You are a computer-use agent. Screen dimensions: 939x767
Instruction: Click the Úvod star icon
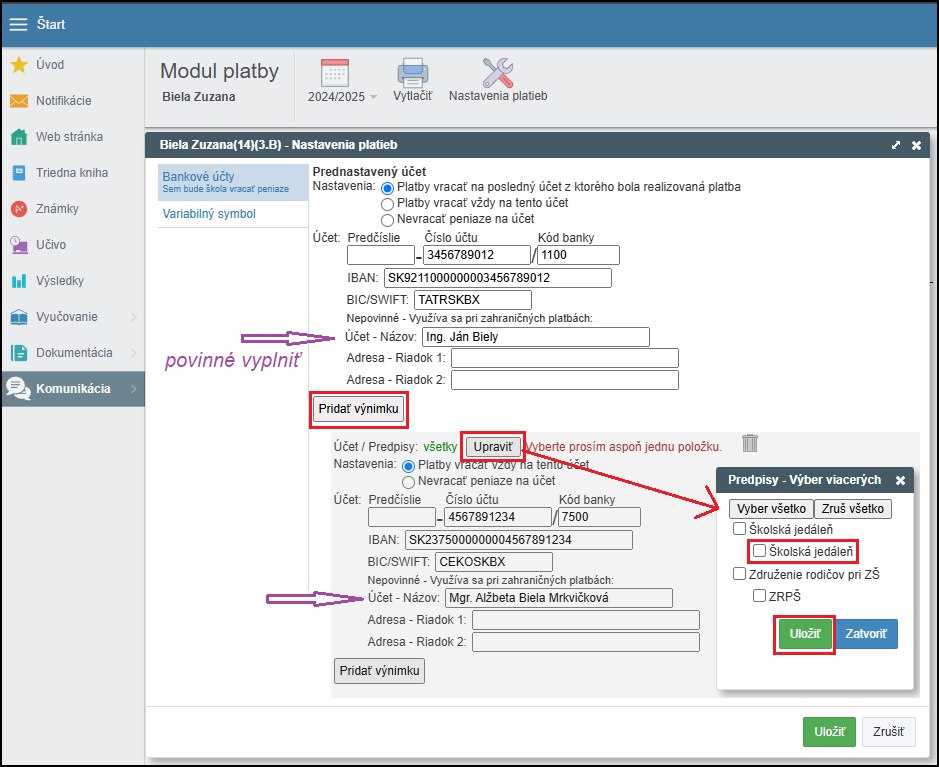point(18,65)
